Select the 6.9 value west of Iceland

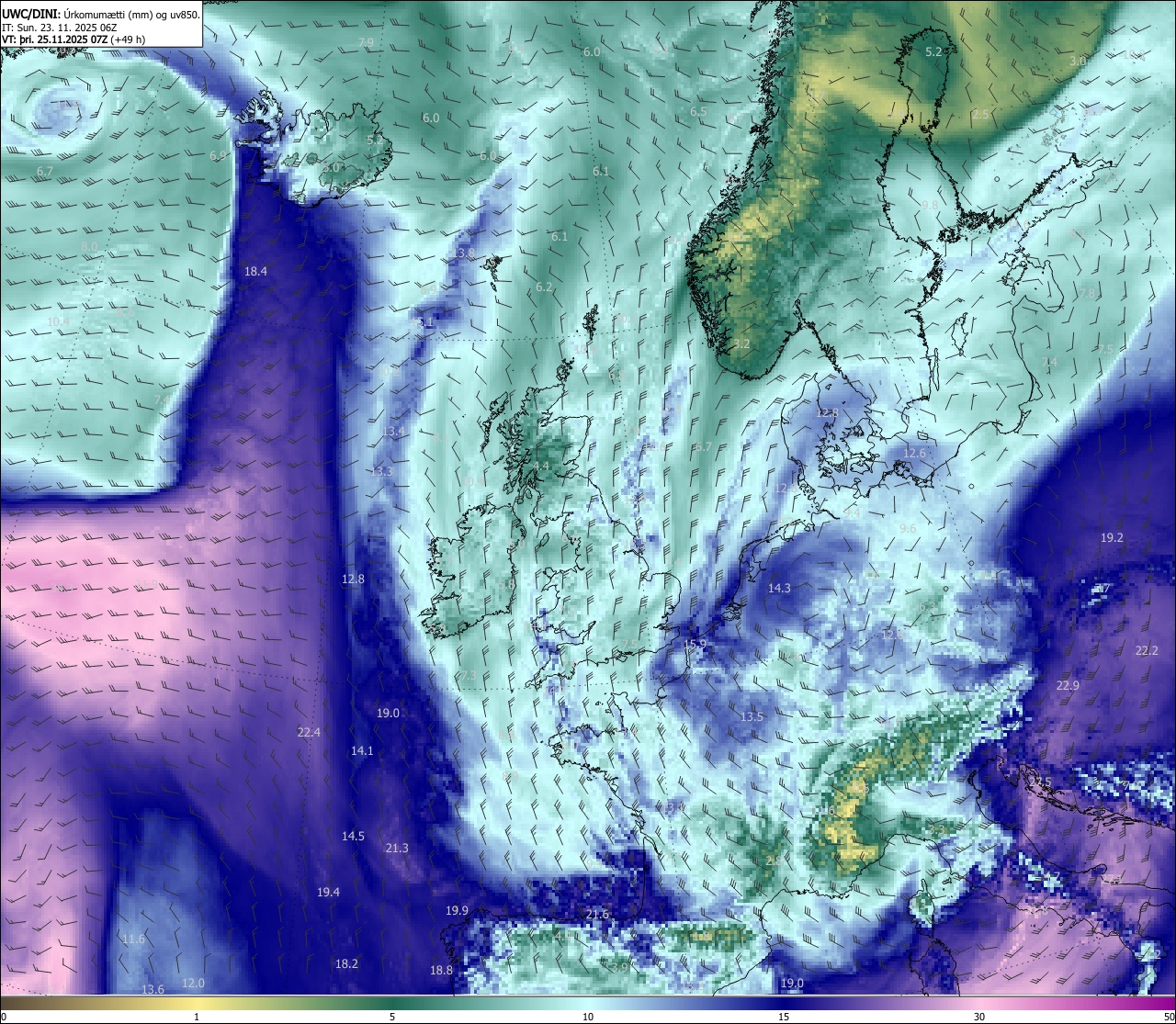[x=218, y=155]
